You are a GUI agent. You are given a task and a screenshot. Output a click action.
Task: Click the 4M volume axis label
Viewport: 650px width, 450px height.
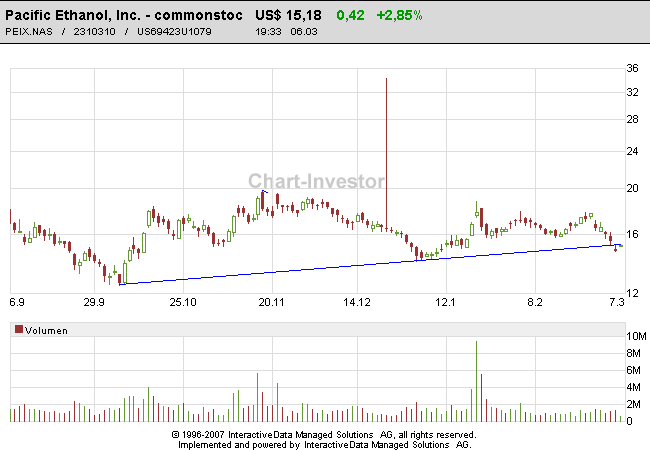click(634, 387)
